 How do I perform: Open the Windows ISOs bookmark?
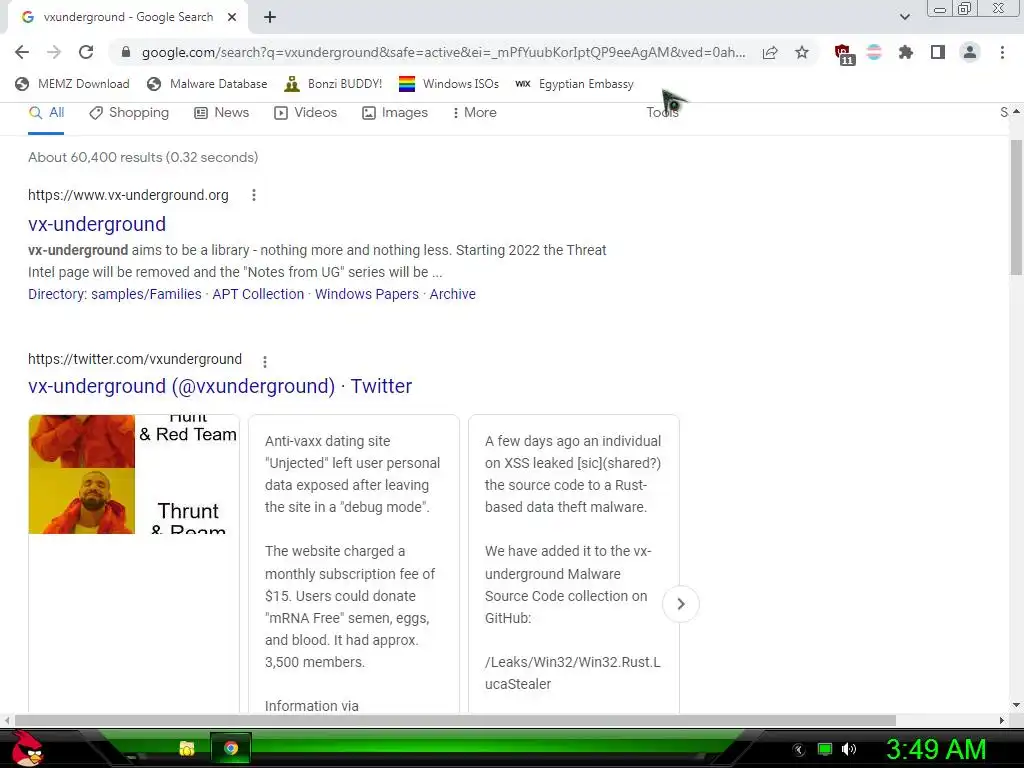point(449,84)
